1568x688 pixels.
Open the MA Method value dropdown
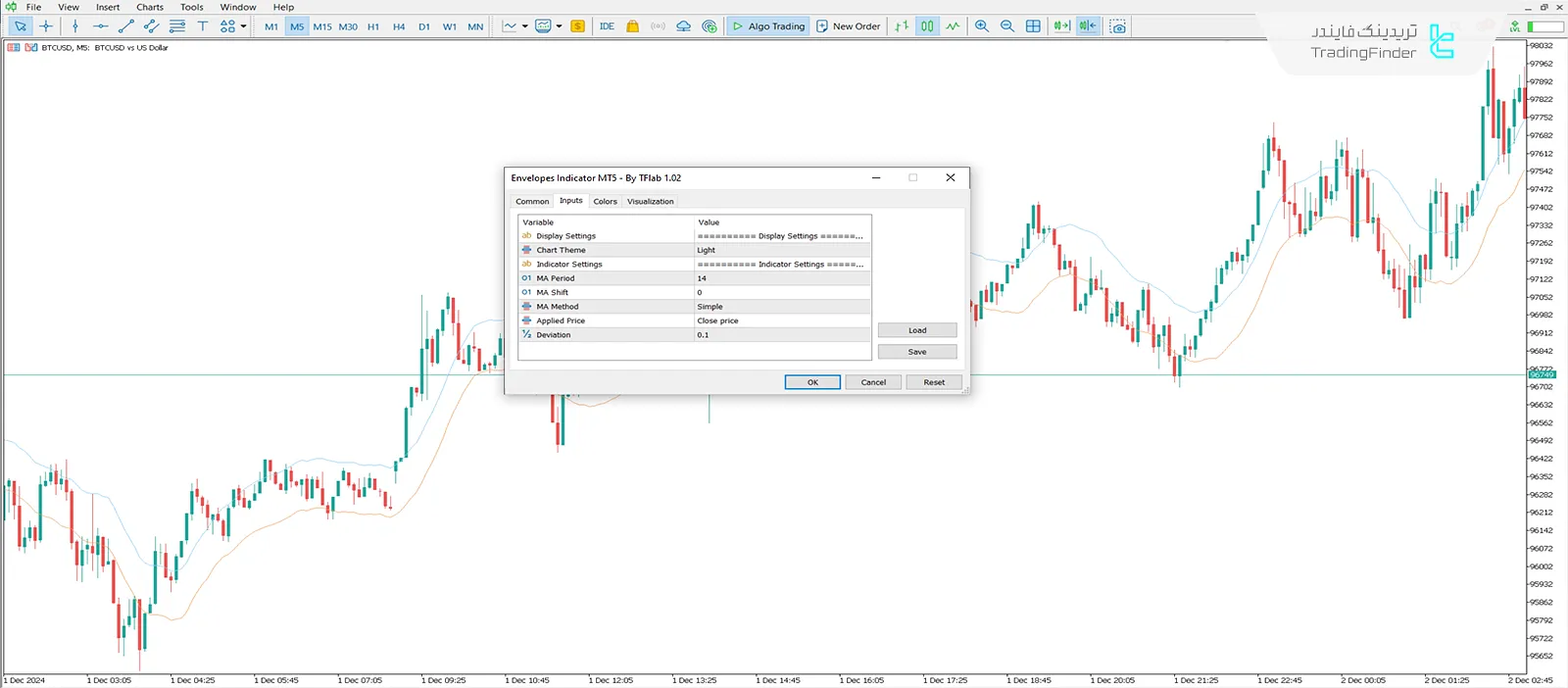click(x=781, y=307)
